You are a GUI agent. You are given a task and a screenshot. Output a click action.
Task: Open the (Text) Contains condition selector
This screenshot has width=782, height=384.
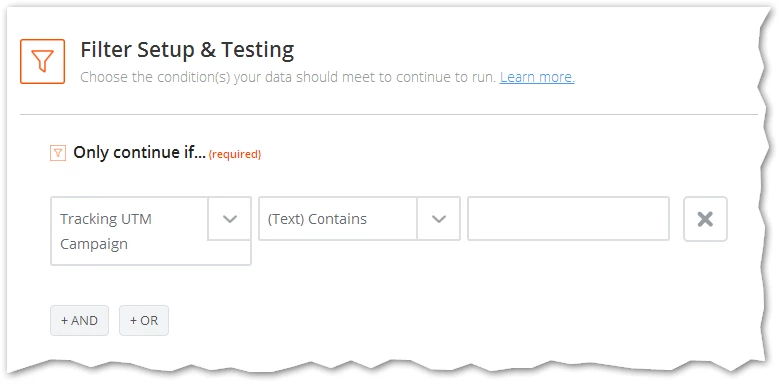[359, 218]
